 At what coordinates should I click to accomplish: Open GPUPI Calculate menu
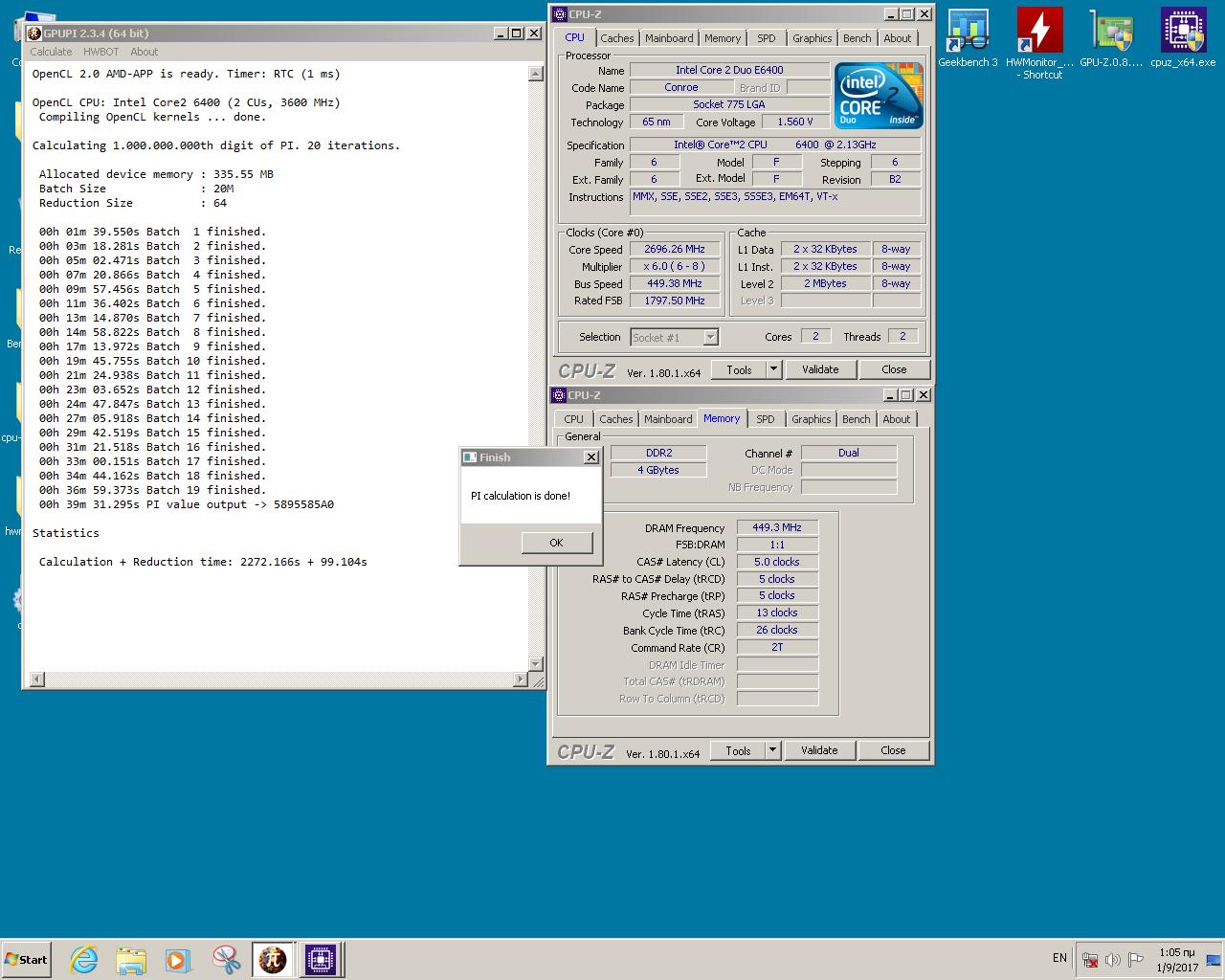tap(51, 52)
